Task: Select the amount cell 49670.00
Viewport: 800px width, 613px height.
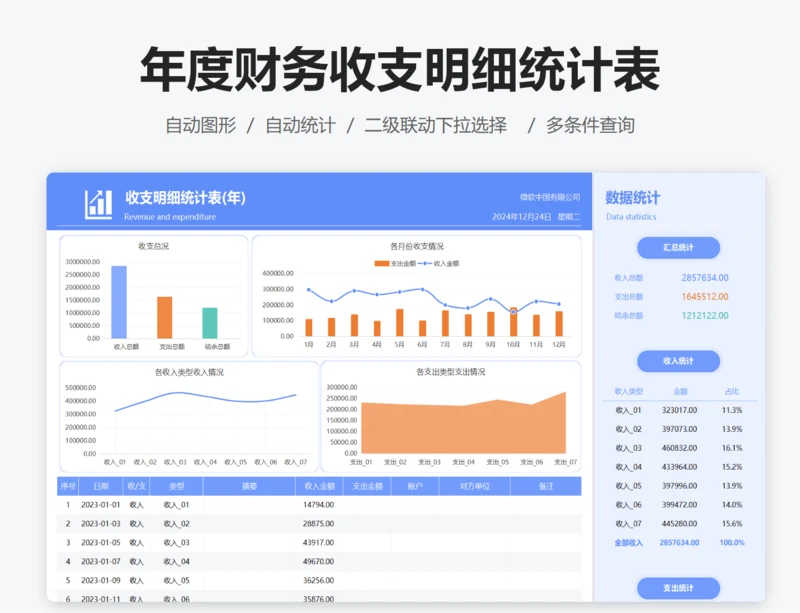Action: (x=318, y=561)
